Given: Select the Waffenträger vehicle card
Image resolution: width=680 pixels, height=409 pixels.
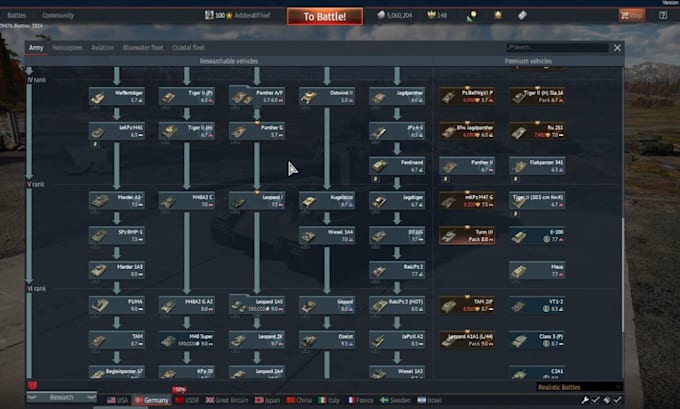Looking at the screenshot, I should point(117,96).
